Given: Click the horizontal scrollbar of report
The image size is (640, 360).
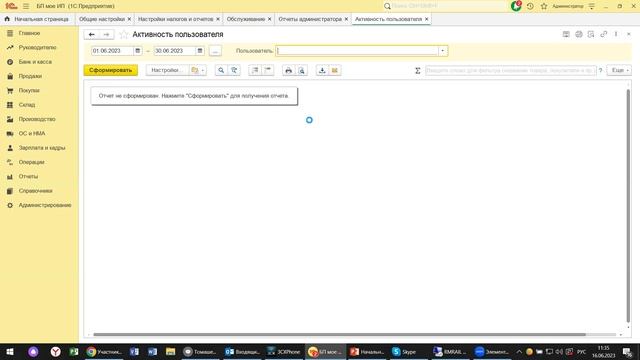Looking at the screenshot, I should (x=340, y=334).
